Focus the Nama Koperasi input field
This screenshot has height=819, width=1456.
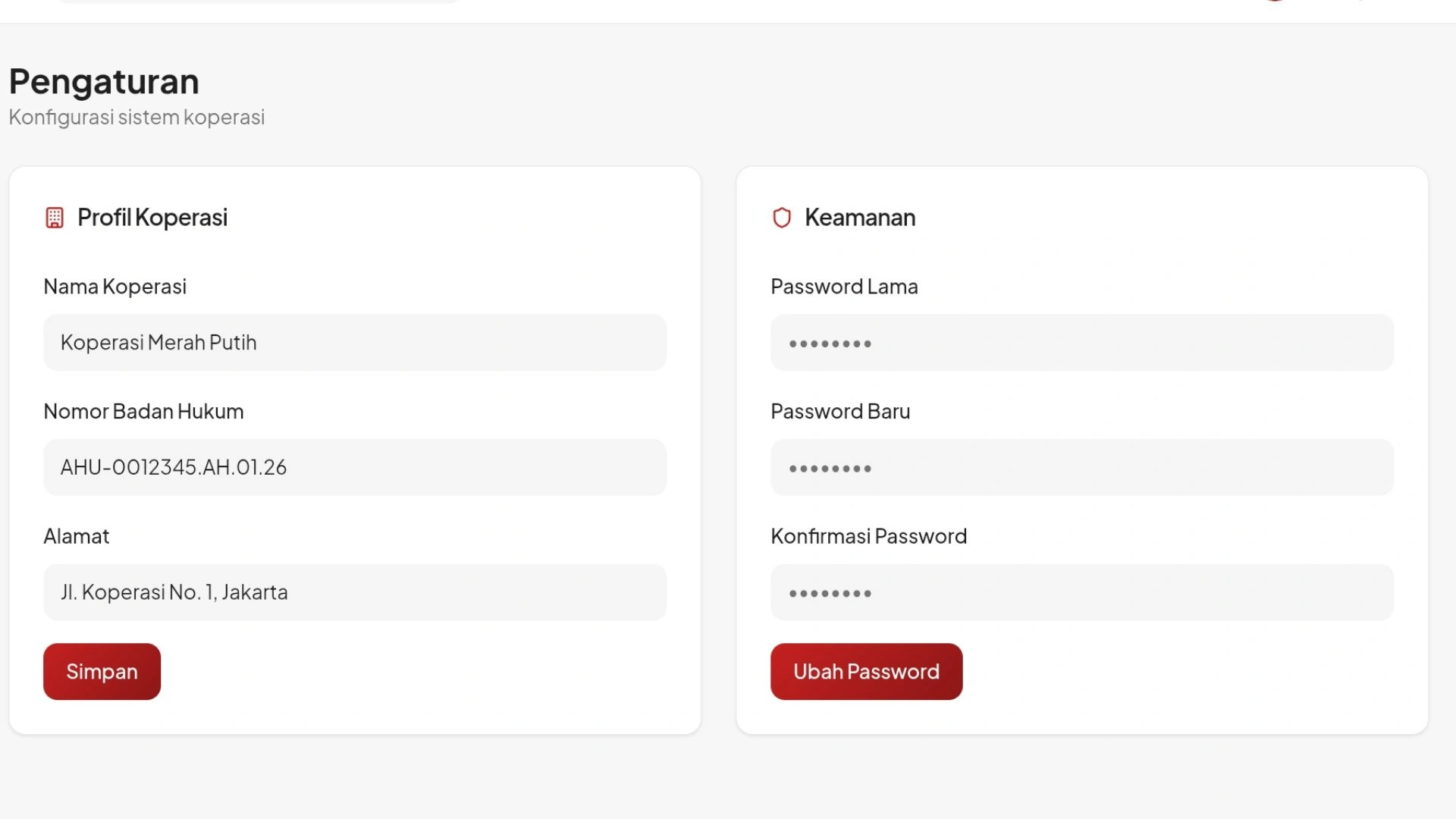[354, 343]
